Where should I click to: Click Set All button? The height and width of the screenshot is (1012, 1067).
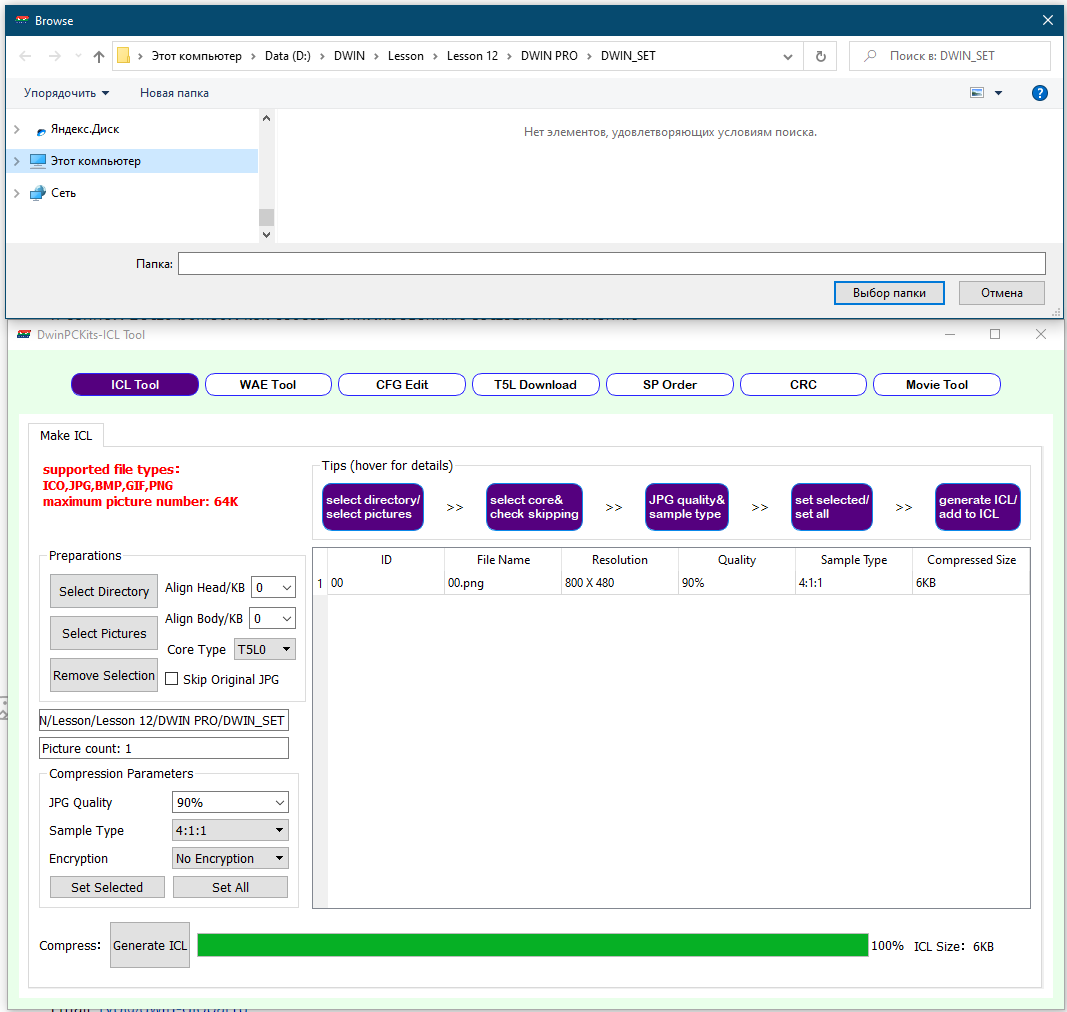point(231,887)
